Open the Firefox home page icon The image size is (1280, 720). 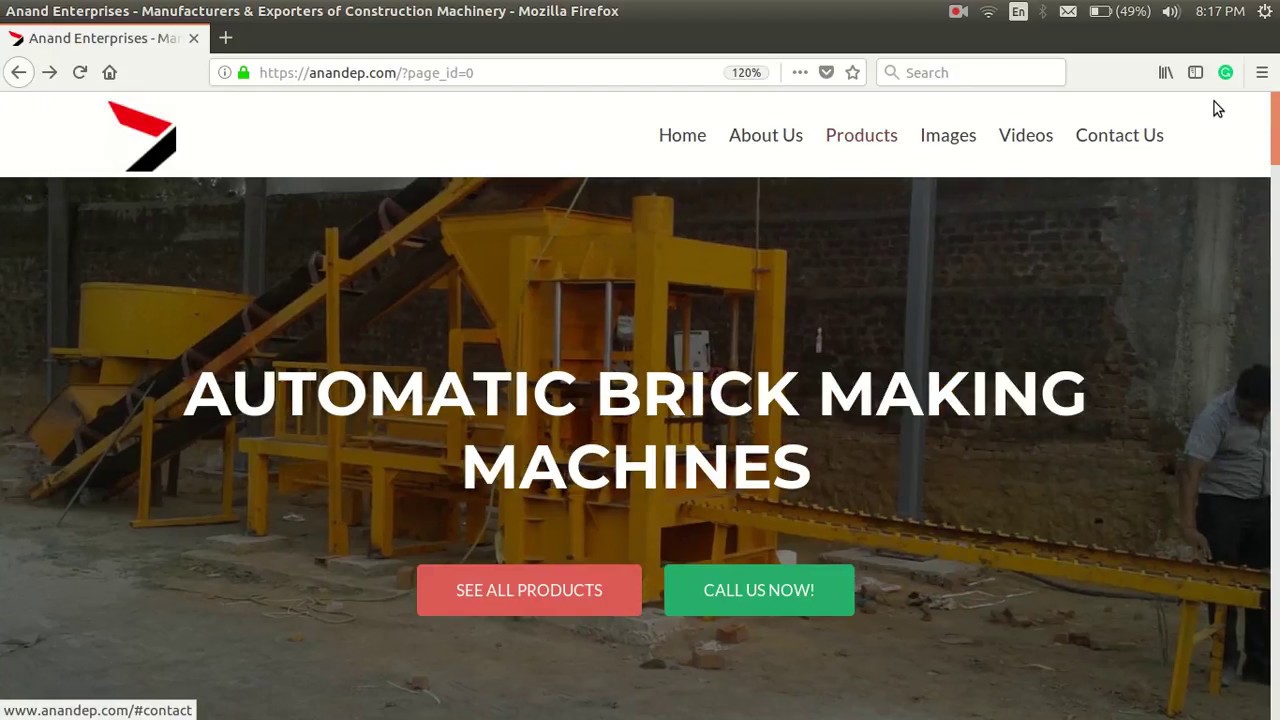(x=110, y=72)
